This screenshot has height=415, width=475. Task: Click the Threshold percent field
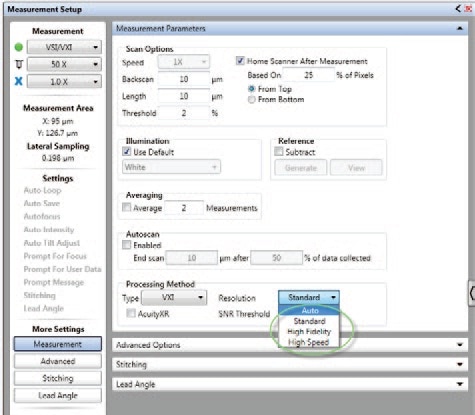pos(184,113)
